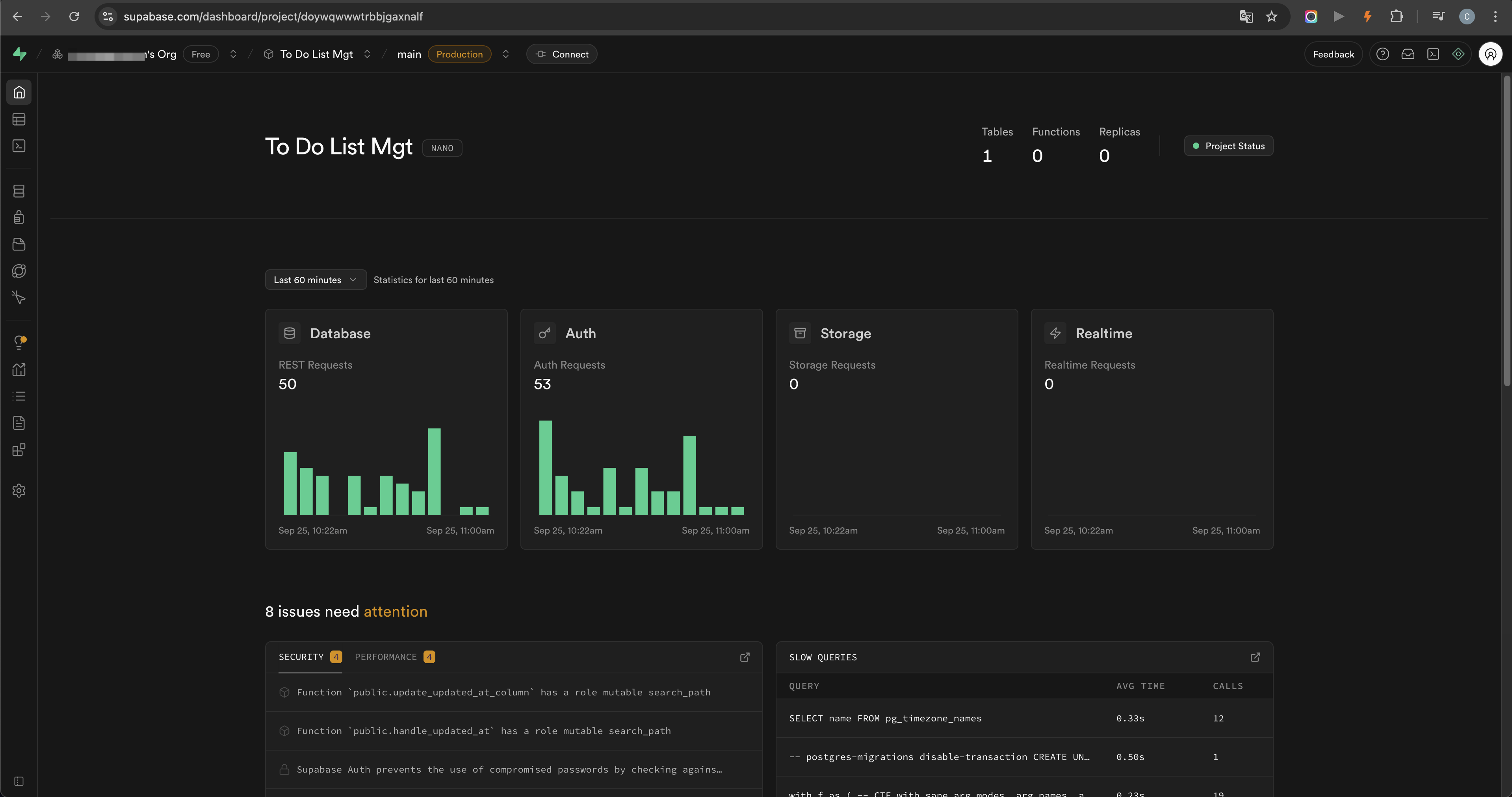The image size is (1512, 797).
Task: Open browser extensions puzzle icon
Action: click(1396, 17)
